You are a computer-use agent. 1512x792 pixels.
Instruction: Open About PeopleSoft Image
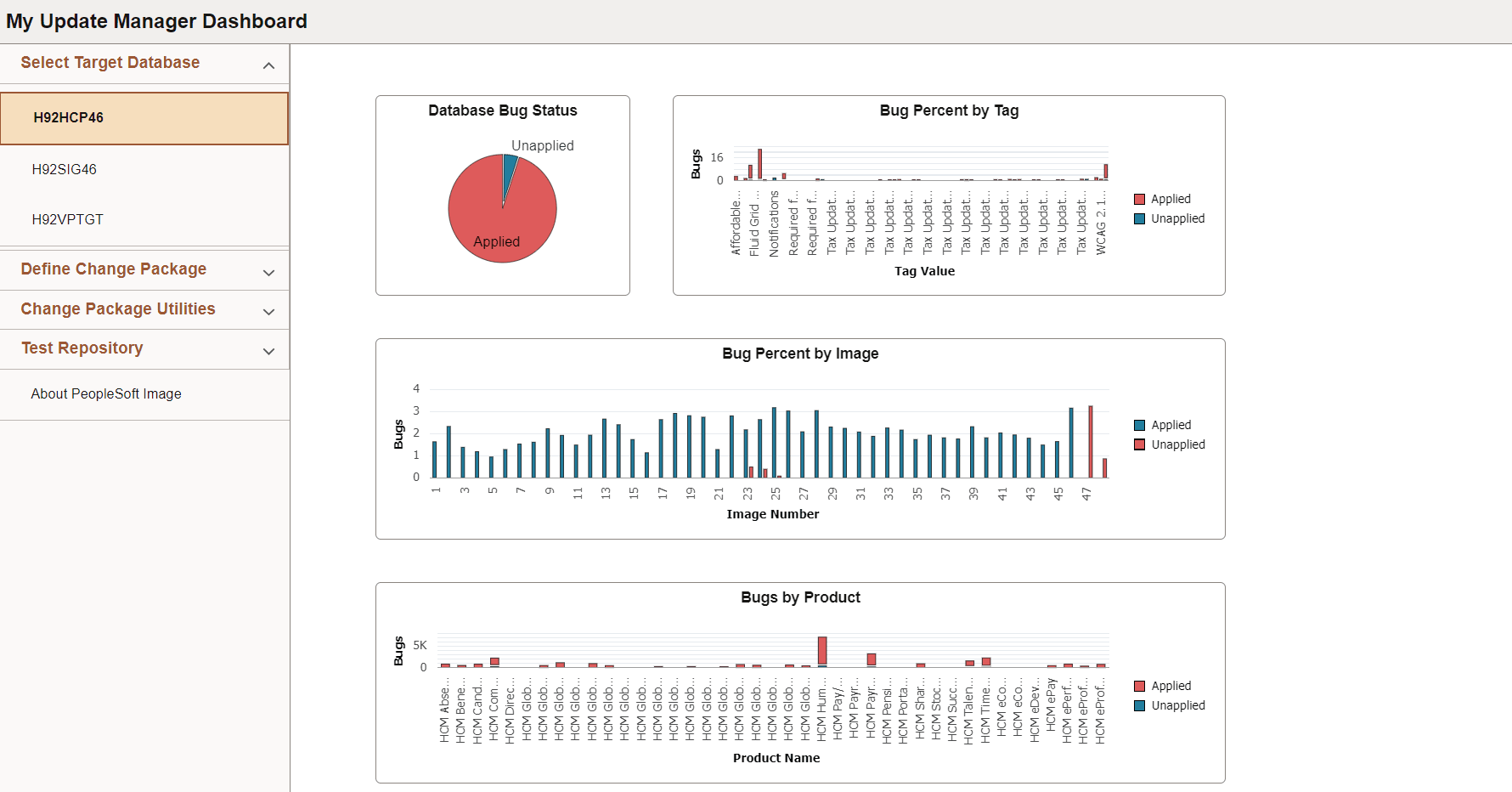[x=105, y=393]
